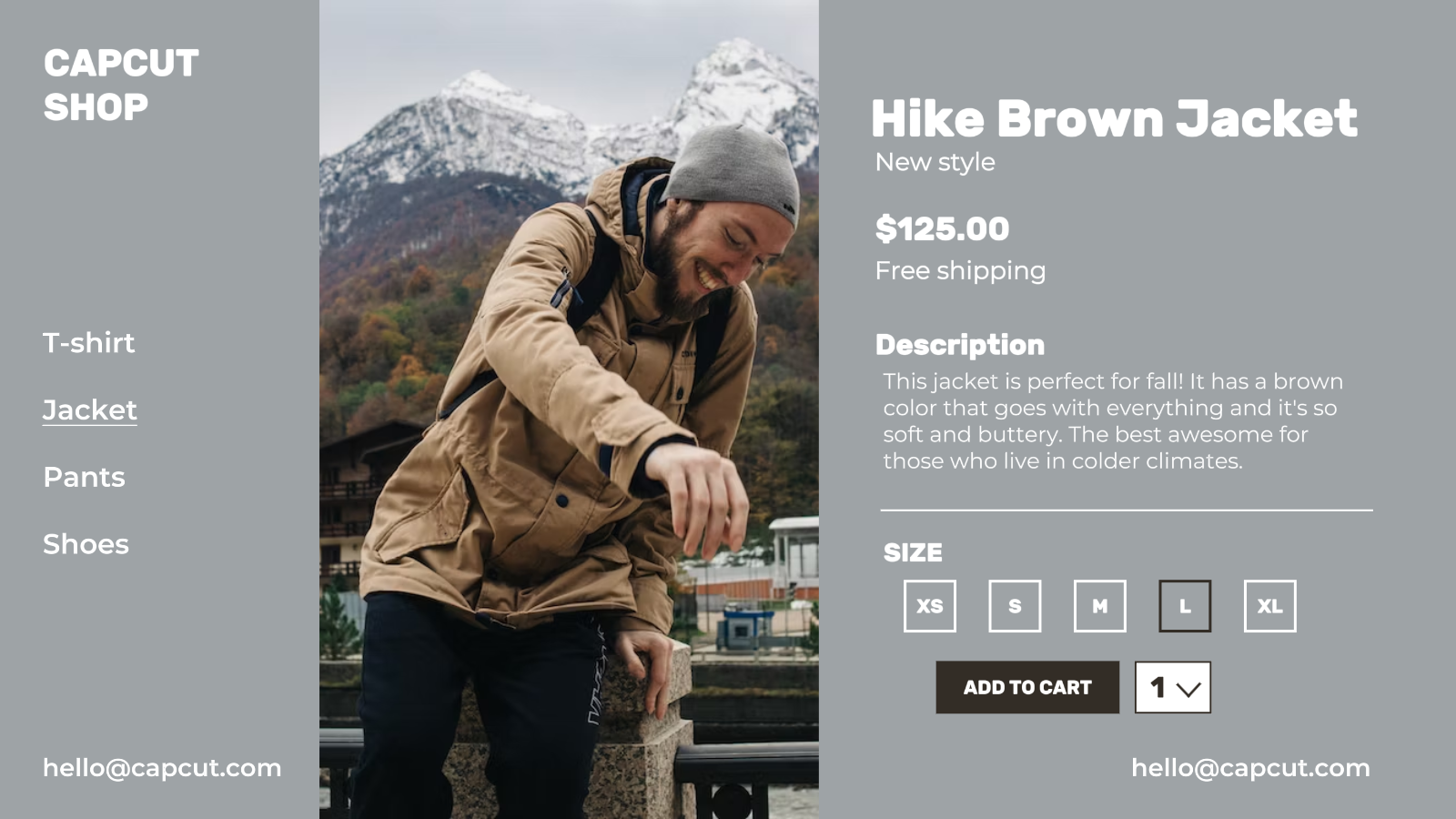Click the Free shipping text
This screenshot has height=819, width=1456.
(x=960, y=271)
